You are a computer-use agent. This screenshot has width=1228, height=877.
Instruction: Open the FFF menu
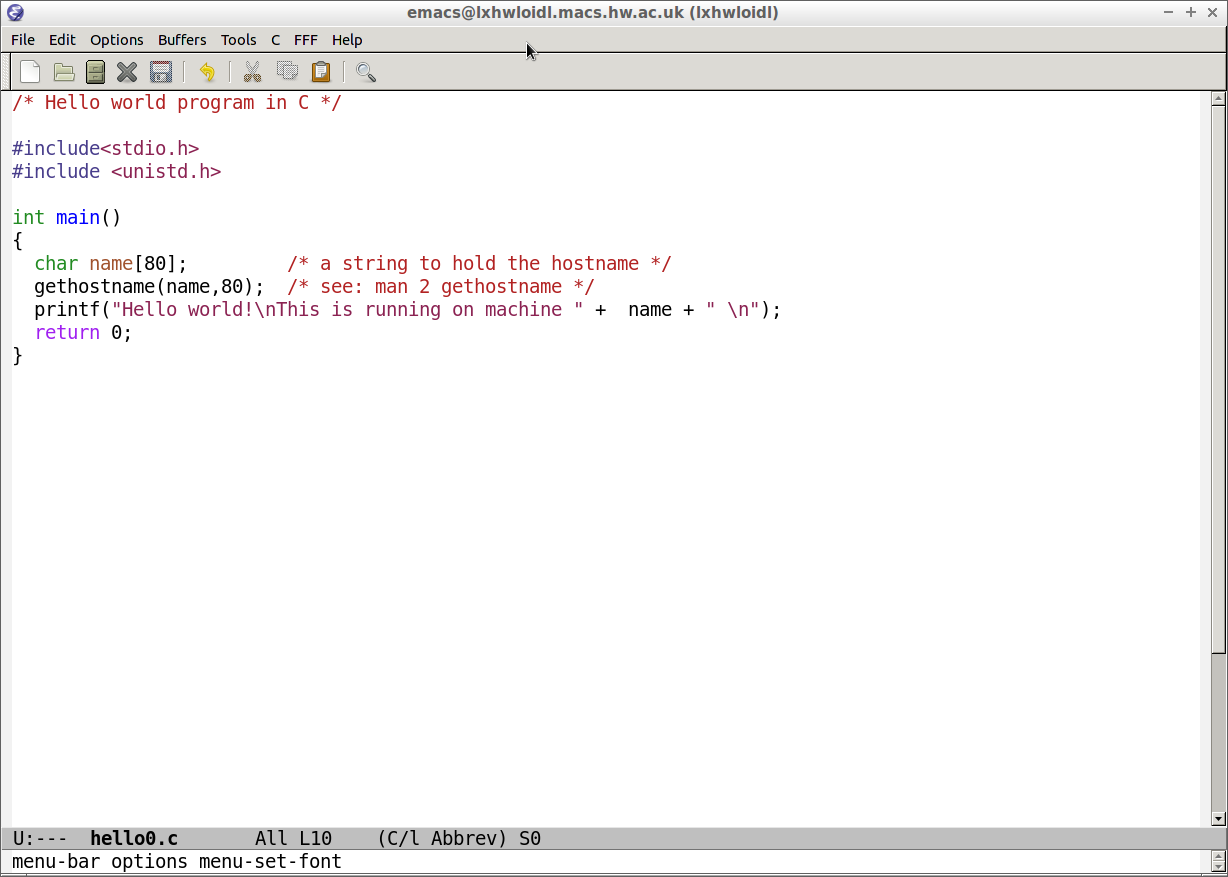[x=305, y=40]
